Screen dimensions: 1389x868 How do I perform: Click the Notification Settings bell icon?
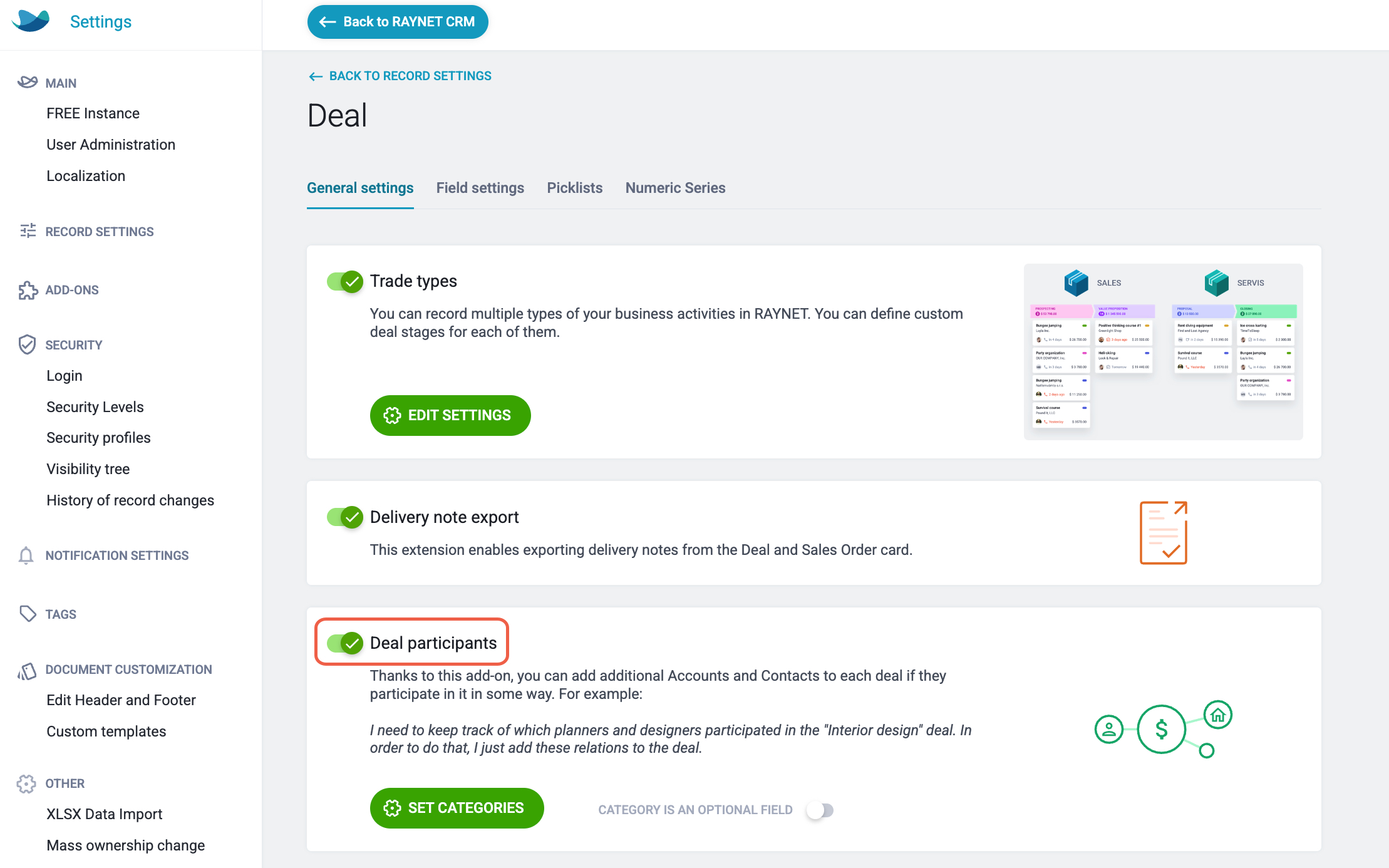pos(26,555)
